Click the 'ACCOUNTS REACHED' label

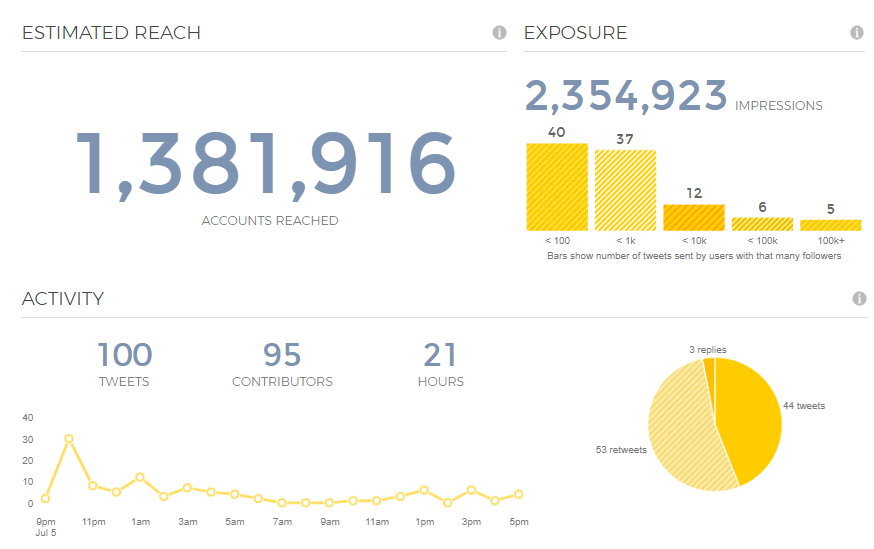tap(270, 221)
